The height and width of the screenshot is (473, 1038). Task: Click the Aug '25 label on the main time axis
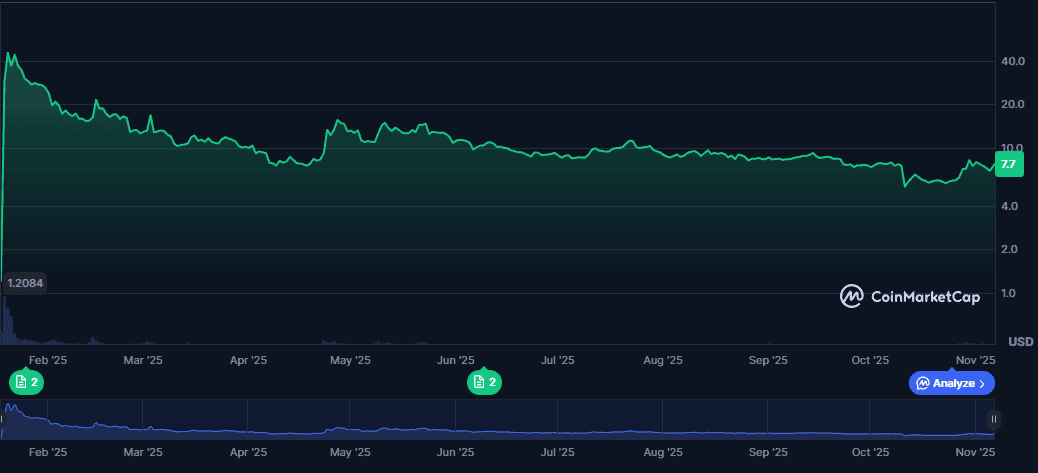(x=662, y=360)
